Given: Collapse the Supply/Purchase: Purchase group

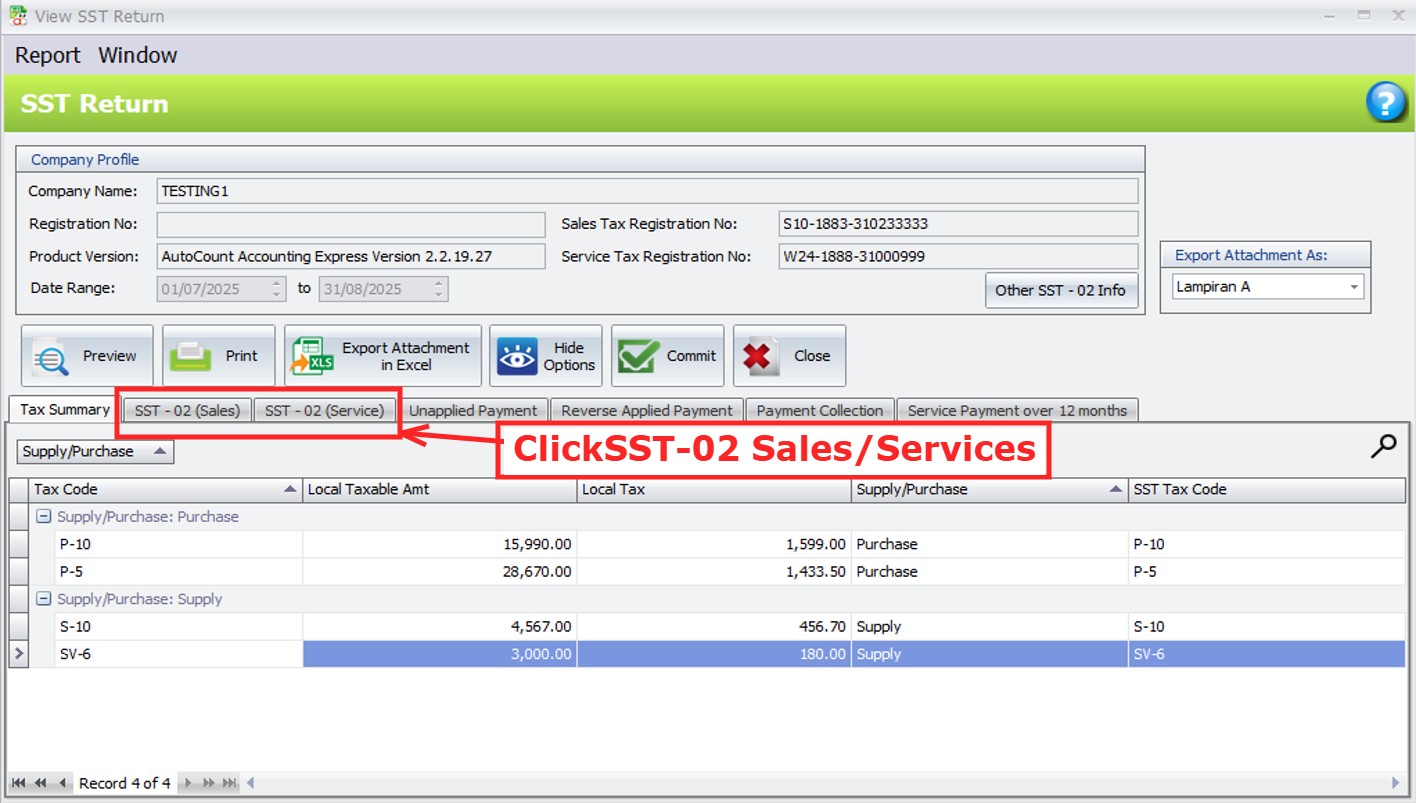Looking at the screenshot, I should (x=43, y=517).
